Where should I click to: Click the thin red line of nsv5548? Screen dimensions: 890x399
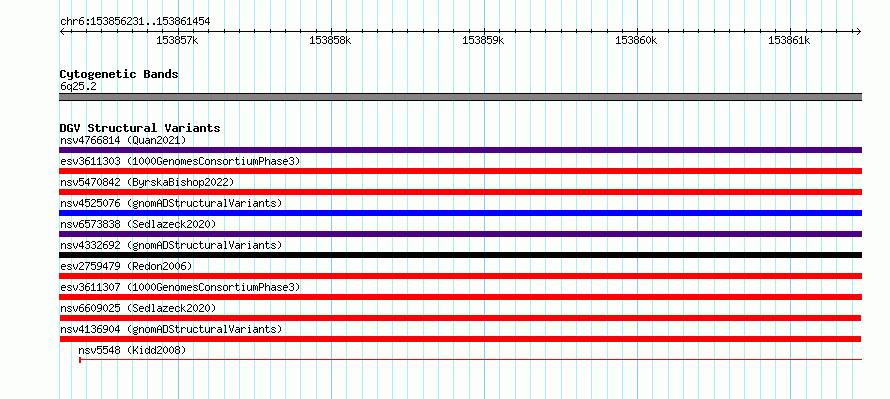pyautogui.click(x=471, y=359)
